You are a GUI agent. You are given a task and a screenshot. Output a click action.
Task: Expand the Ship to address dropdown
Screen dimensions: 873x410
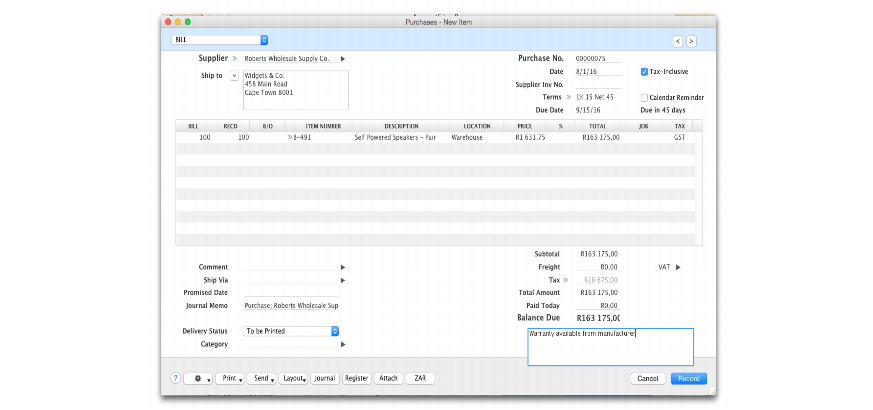pyautogui.click(x=234, y=75)
